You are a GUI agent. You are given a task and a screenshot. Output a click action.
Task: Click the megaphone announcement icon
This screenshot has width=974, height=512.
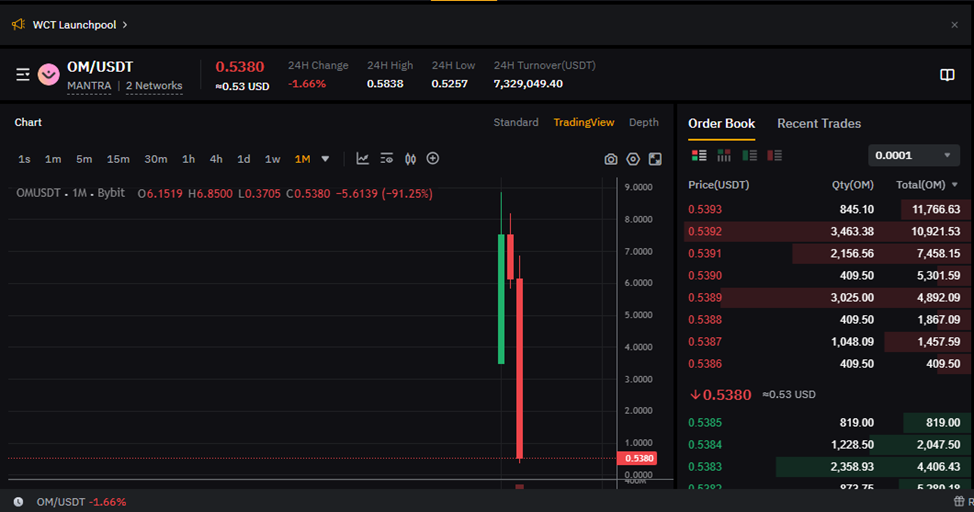tap(18, 24)
